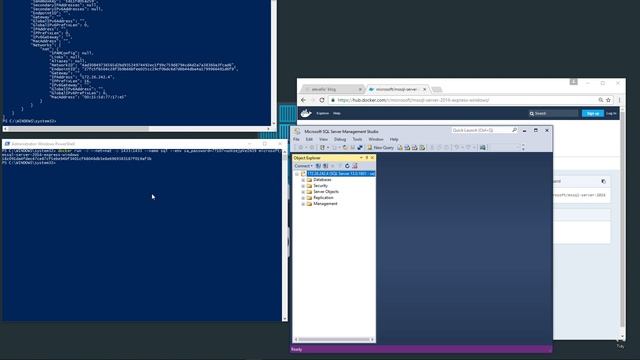Click the zoom magnifier icon in address bar
Viewport: 640px width, 360px height.
point(601,100)
